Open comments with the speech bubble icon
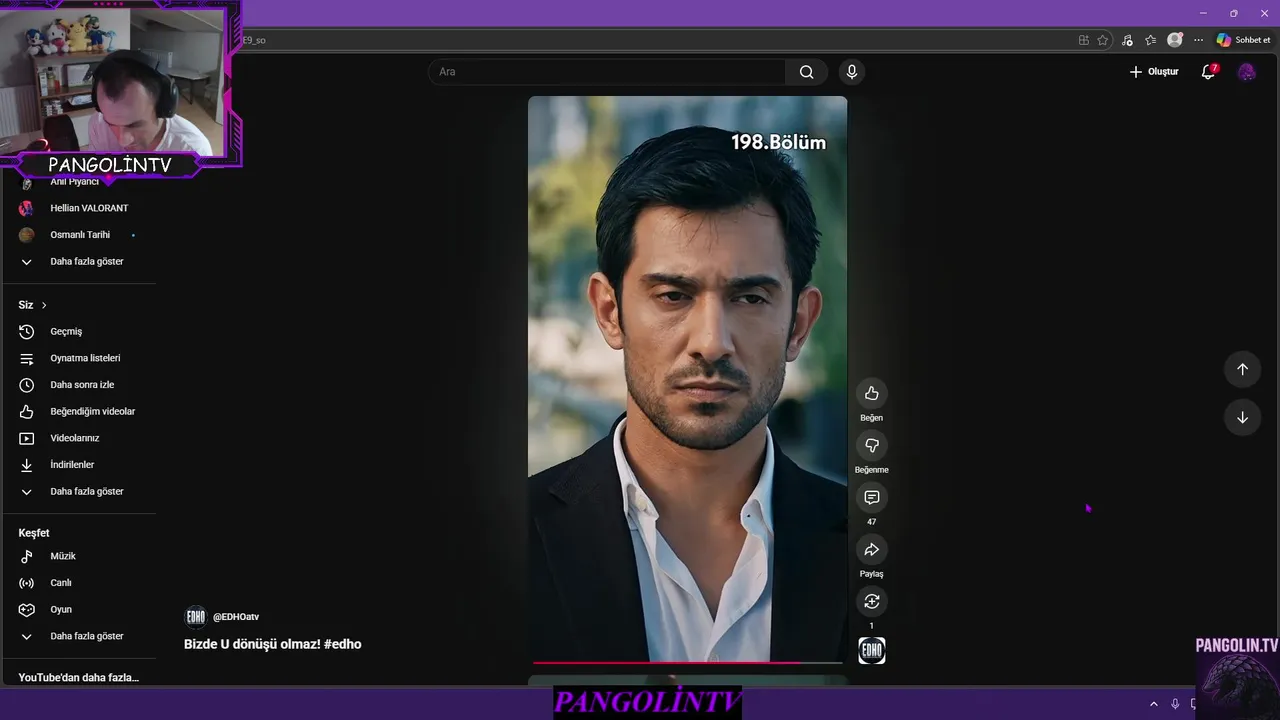 [x=871, y=497]
